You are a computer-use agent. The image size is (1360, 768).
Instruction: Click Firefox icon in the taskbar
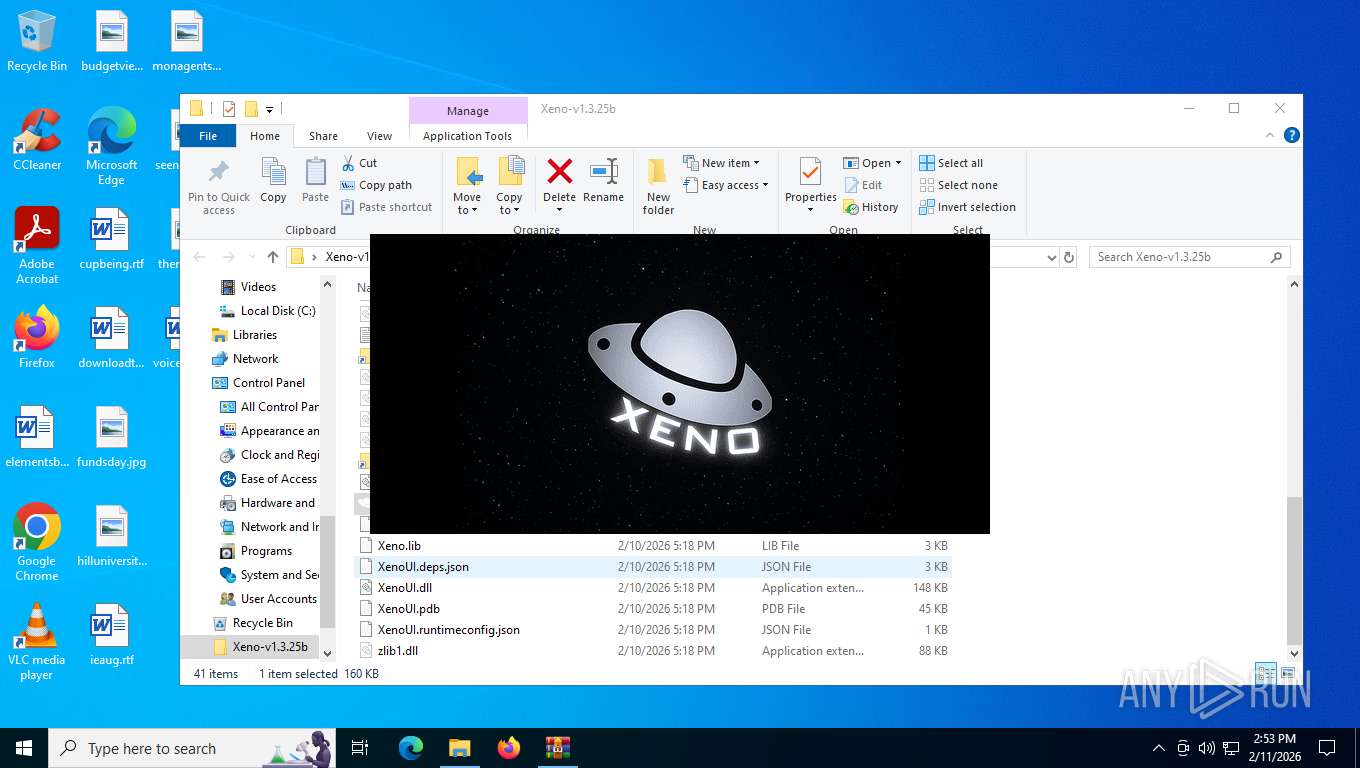(x=509, y=748)
